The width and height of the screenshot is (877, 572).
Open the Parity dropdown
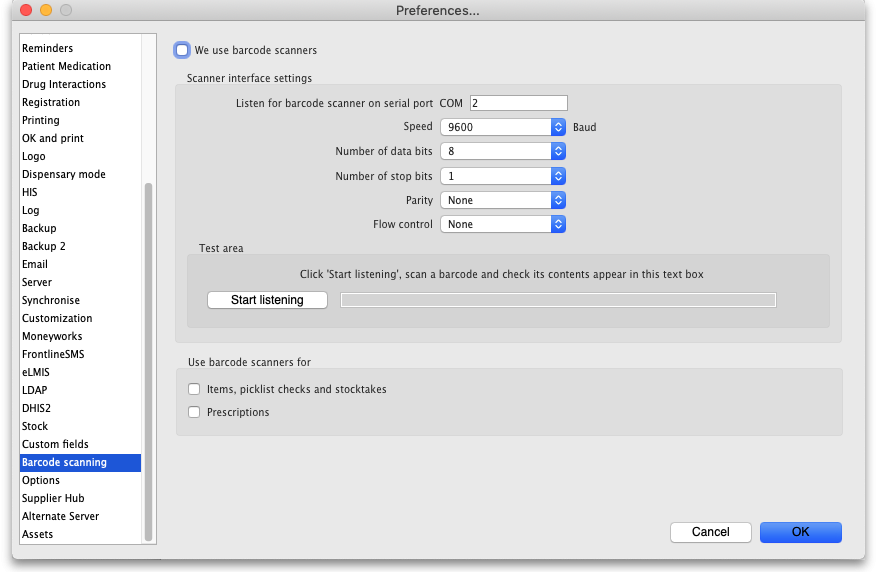(503, 200)
